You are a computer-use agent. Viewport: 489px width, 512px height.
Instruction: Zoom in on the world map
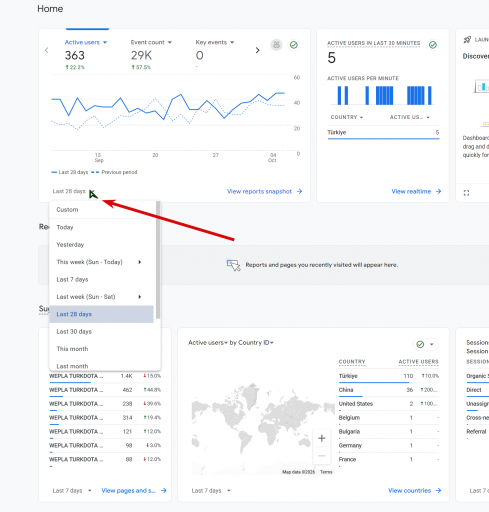(x=322, y=438)
